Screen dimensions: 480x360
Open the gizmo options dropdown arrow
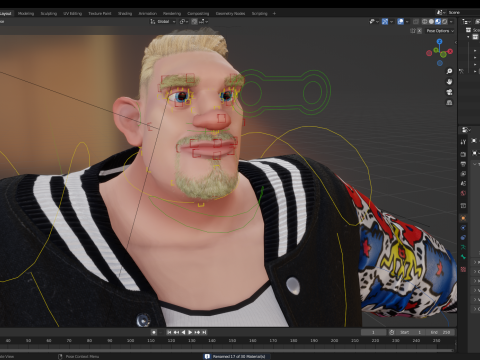[x=392, y=21]
